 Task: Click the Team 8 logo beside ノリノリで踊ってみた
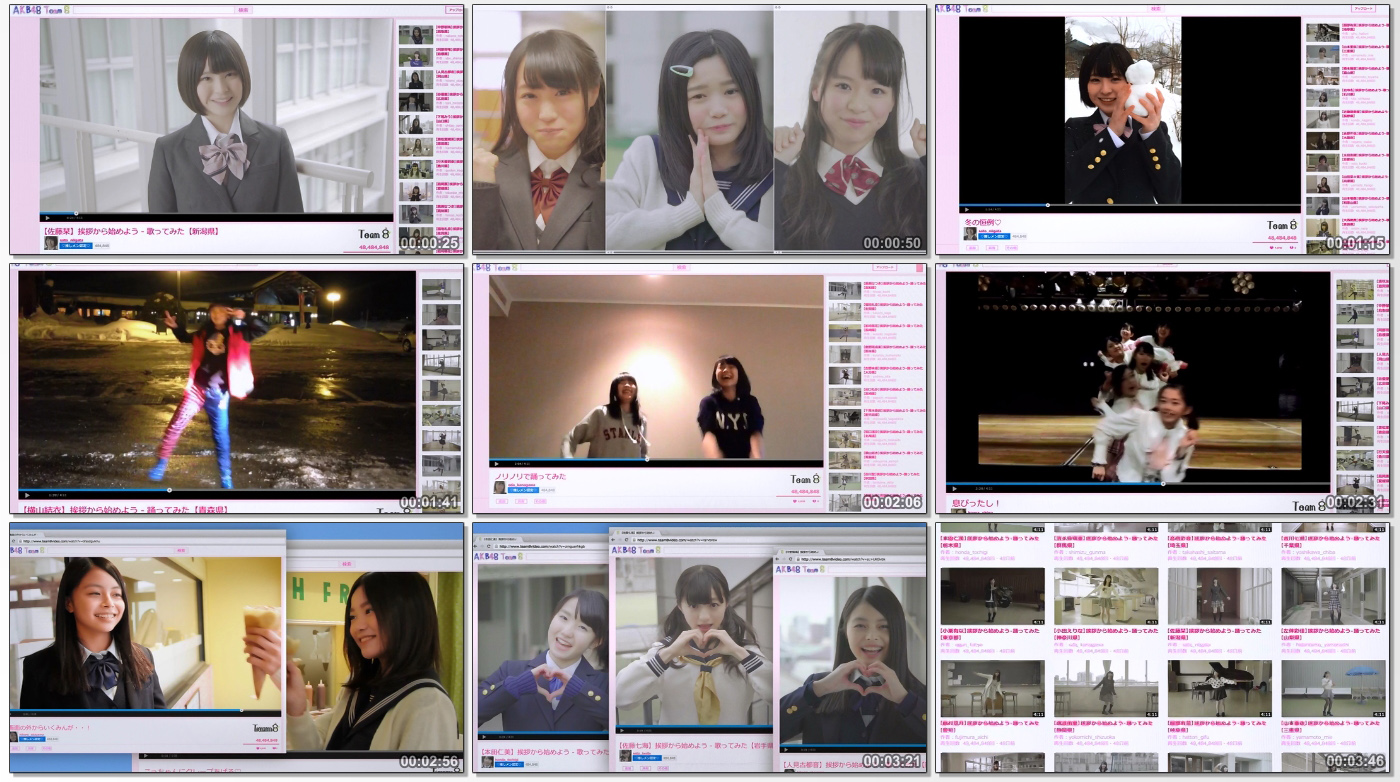click(806, 480)
